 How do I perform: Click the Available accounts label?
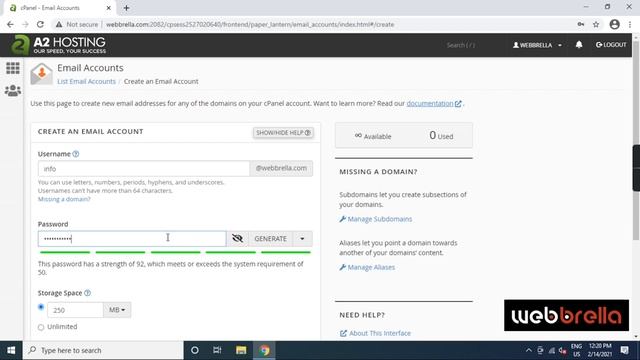click(373, 136)
